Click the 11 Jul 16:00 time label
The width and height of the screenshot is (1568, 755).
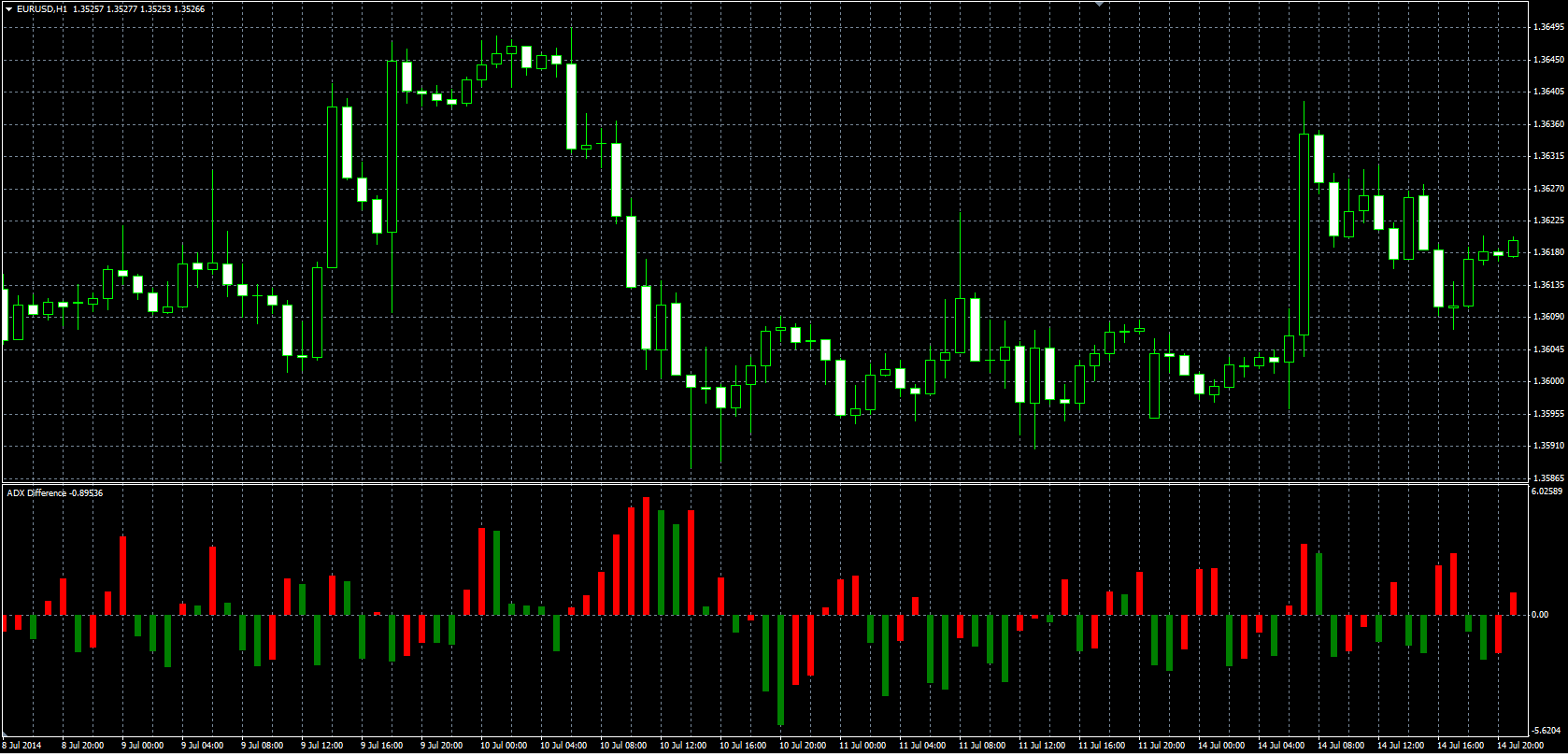pyautogui.click(x=1102, y=746)
